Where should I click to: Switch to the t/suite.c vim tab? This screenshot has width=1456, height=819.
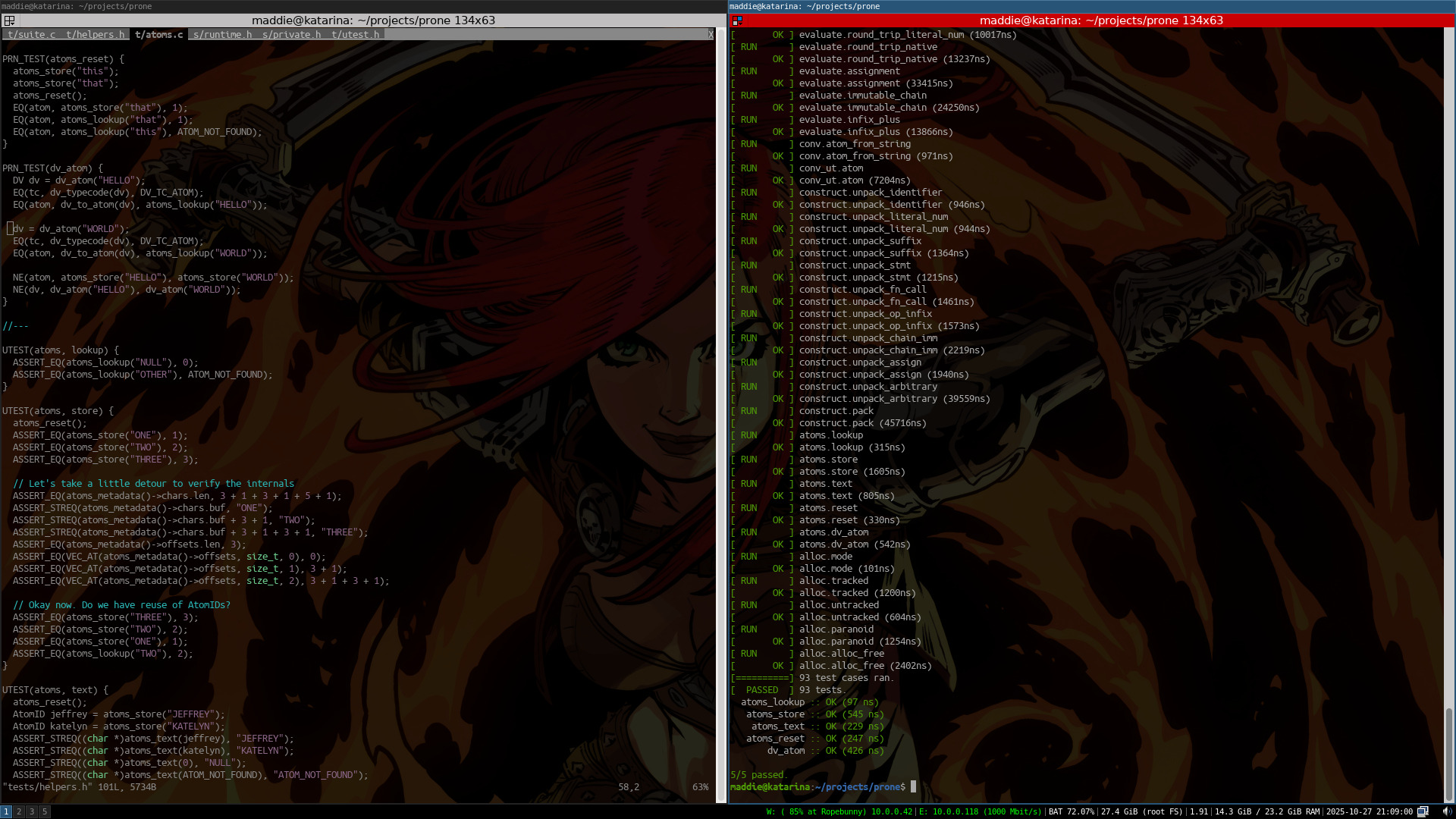coord(31,34)
